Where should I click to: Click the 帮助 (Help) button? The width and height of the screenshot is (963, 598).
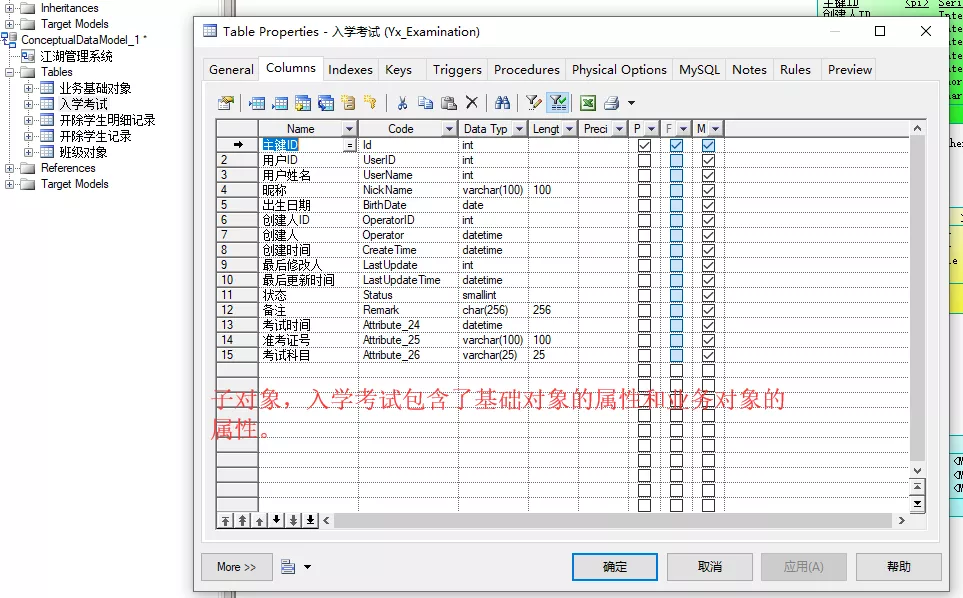pyautogui.click(x=899, y=567)
